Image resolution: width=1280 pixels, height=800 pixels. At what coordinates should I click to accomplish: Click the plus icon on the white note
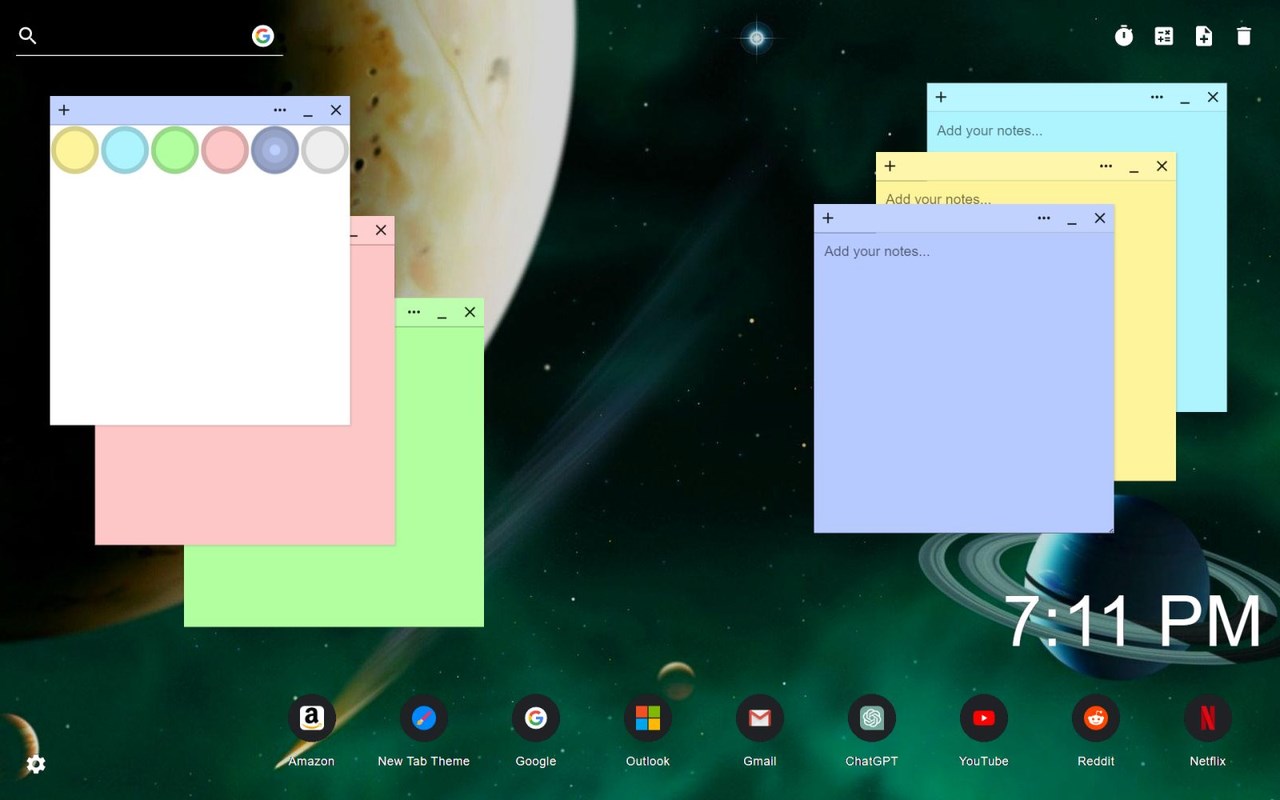tap(64, 110)
